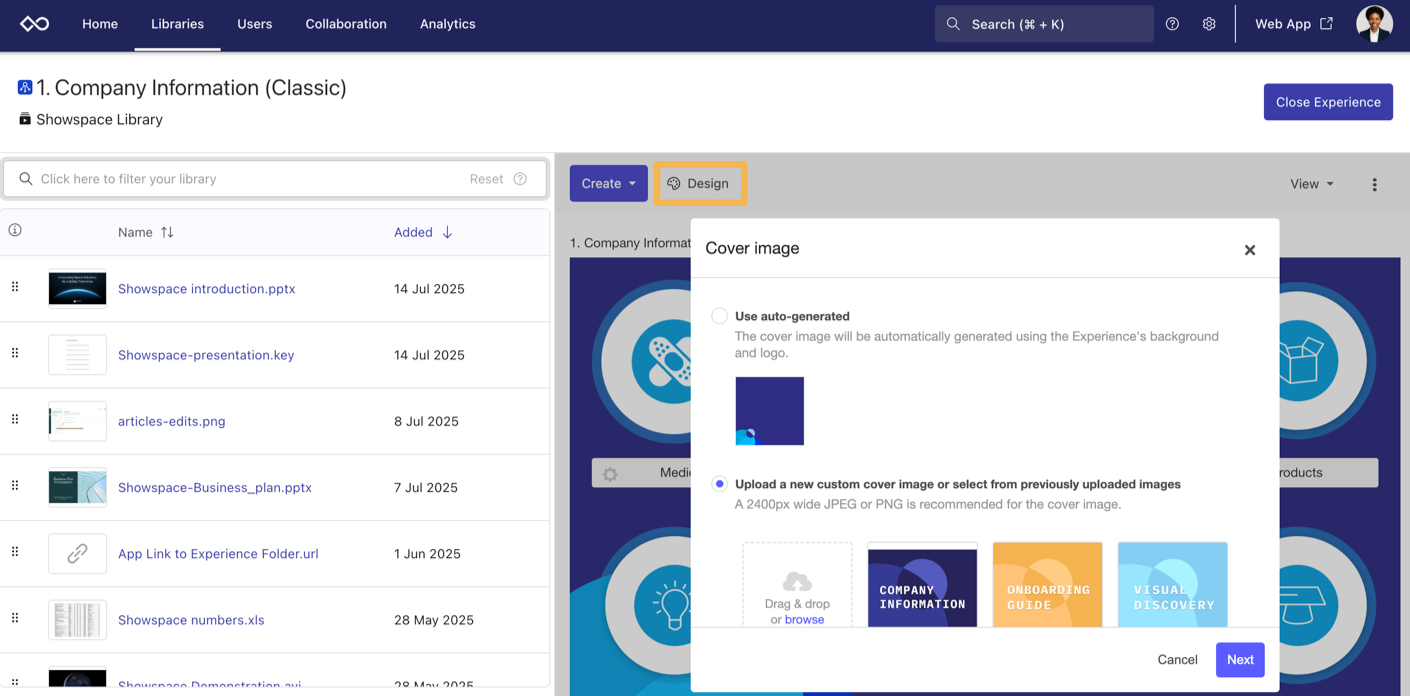Click the infinity logo in top navigation

pos(35,24)
